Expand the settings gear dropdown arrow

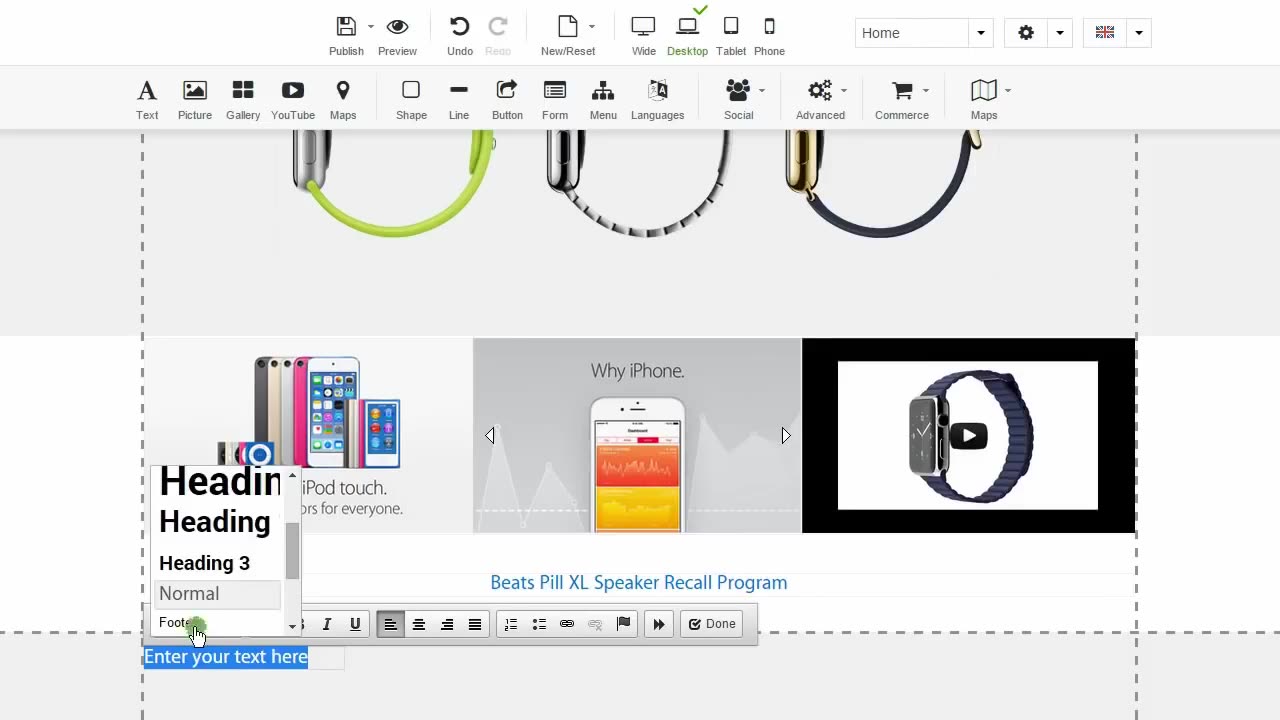[1060, 33]
